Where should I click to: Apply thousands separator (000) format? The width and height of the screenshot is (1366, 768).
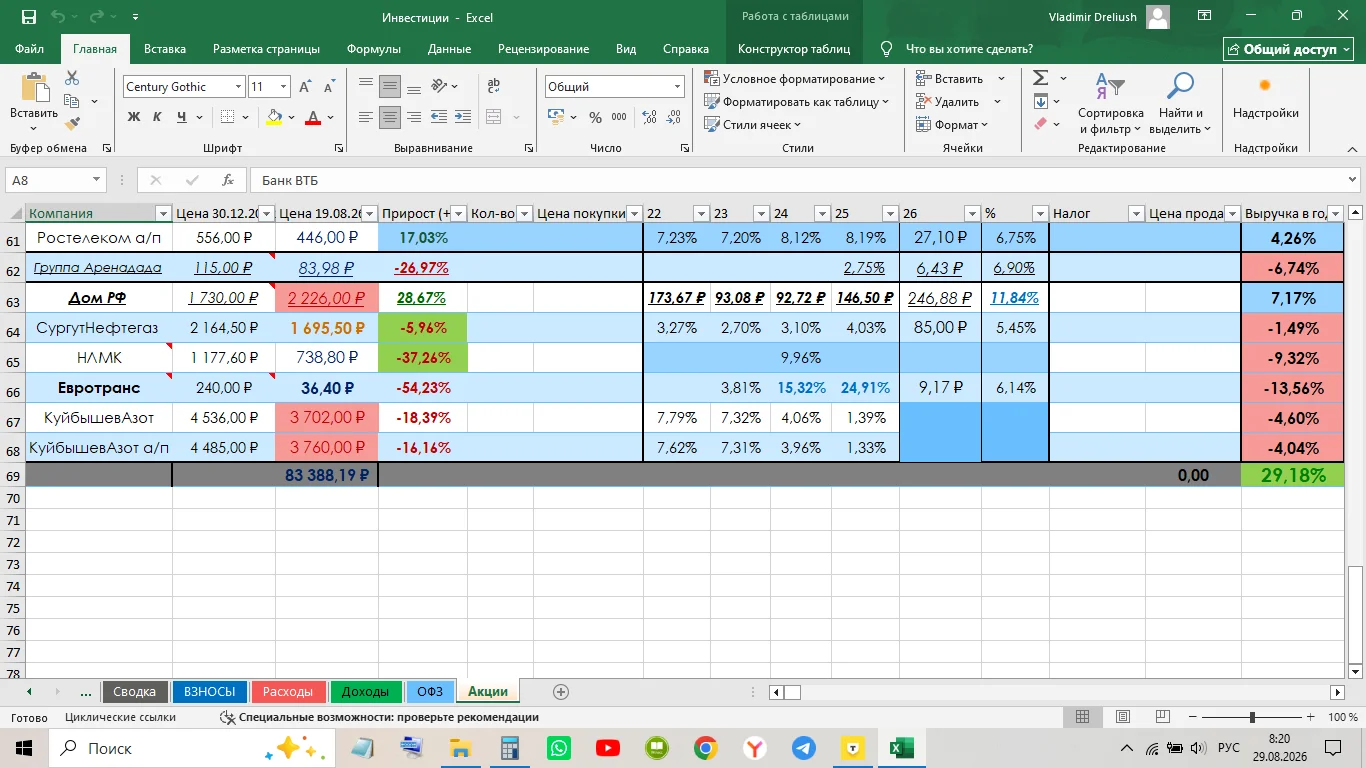(620, 118)
